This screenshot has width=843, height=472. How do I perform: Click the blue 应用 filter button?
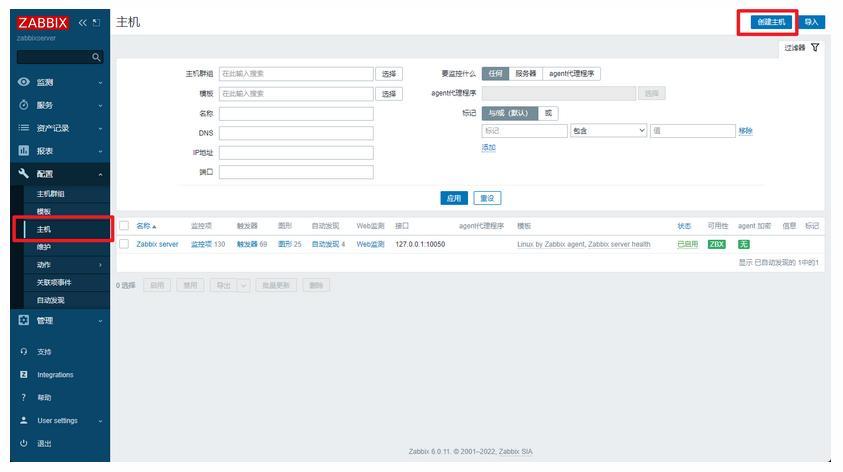click(454, 198)
